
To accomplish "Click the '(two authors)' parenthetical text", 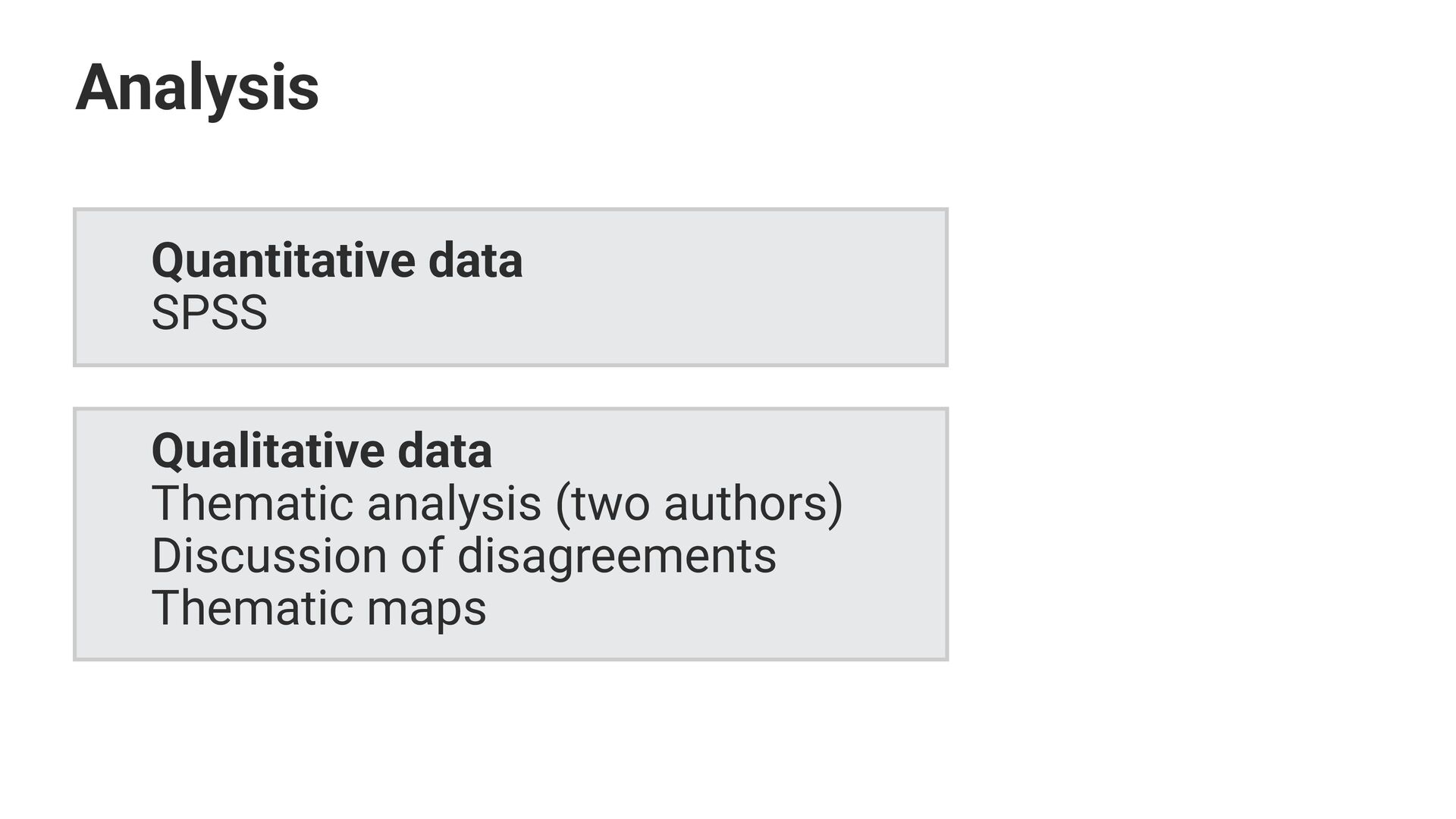I will click(x=699, y=504).
